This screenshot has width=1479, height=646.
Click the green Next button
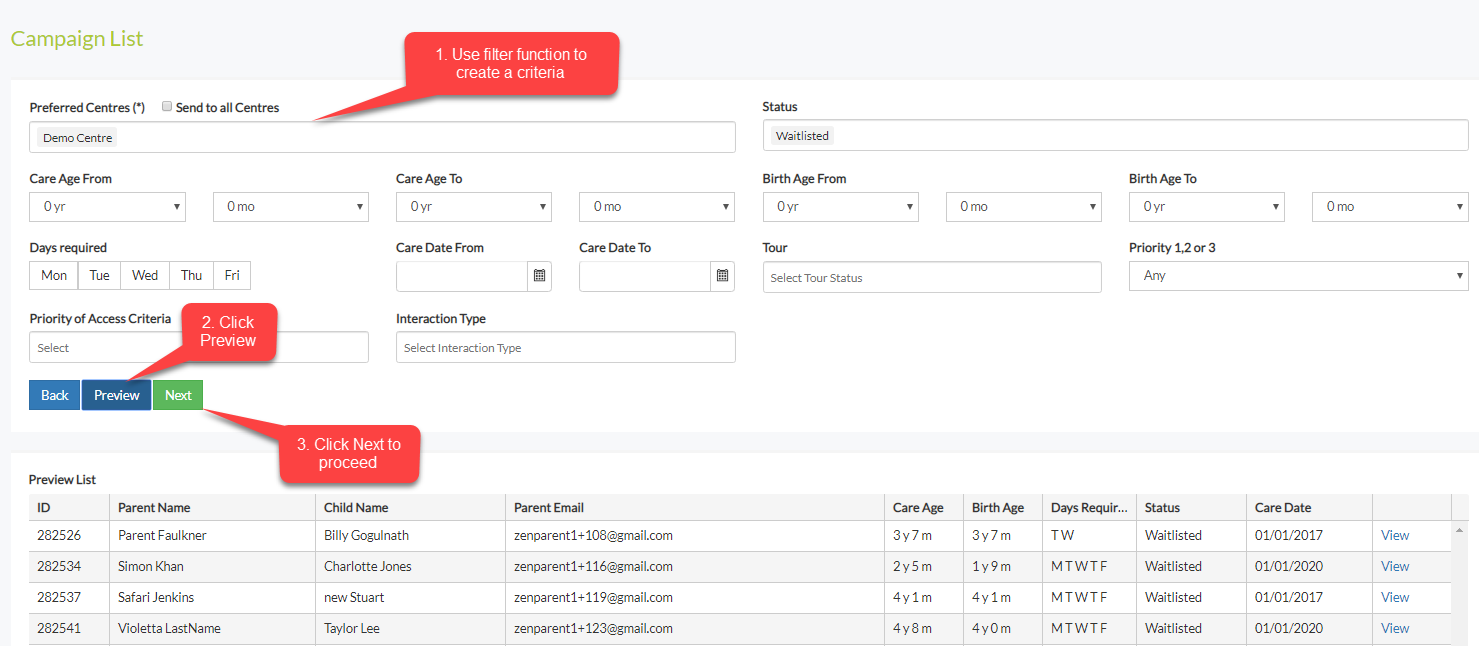pos(178,395)
